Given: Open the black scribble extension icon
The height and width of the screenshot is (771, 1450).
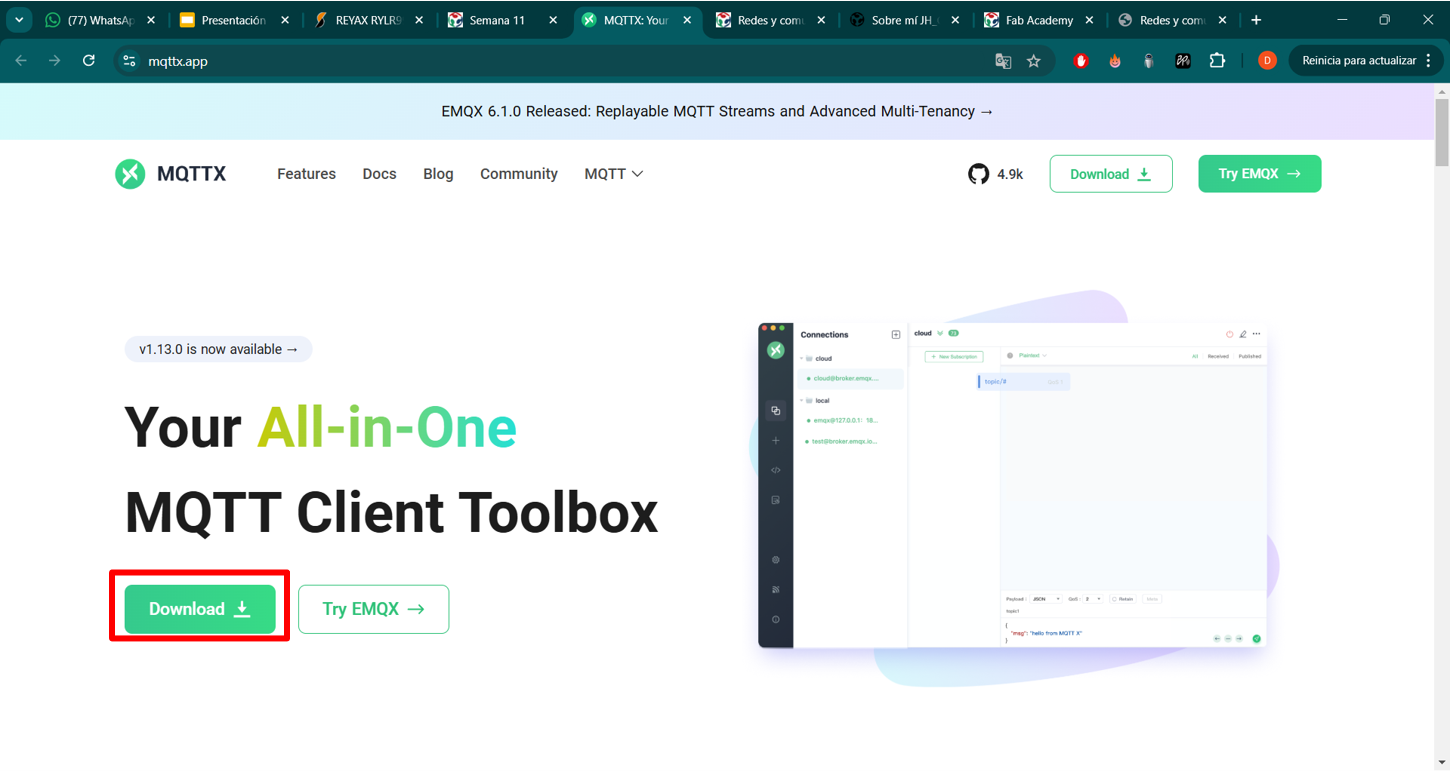Looking at the screenshot, I should pos(1183,61).
